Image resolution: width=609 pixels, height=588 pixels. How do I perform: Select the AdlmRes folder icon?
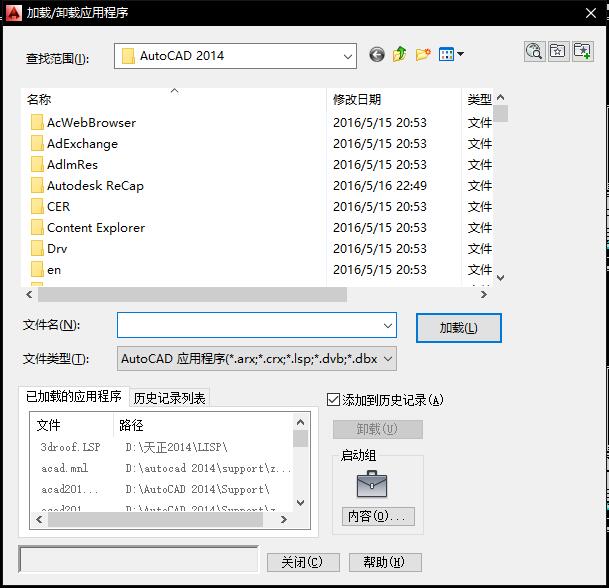point(37,164)
